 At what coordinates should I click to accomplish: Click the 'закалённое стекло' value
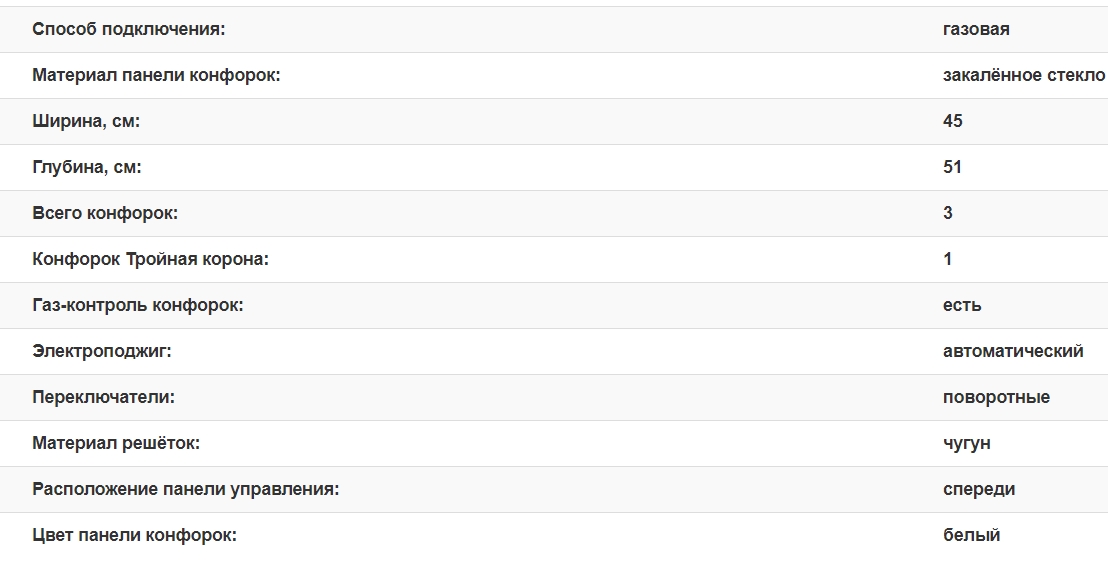tap(1023, 75)
